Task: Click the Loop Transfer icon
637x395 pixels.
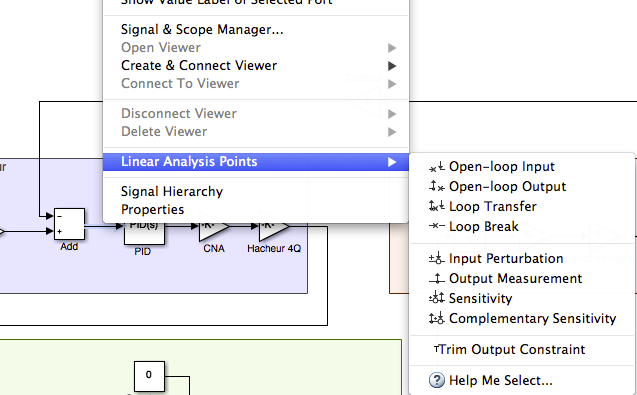Action: pyautogui.click(x=437, y=206)
